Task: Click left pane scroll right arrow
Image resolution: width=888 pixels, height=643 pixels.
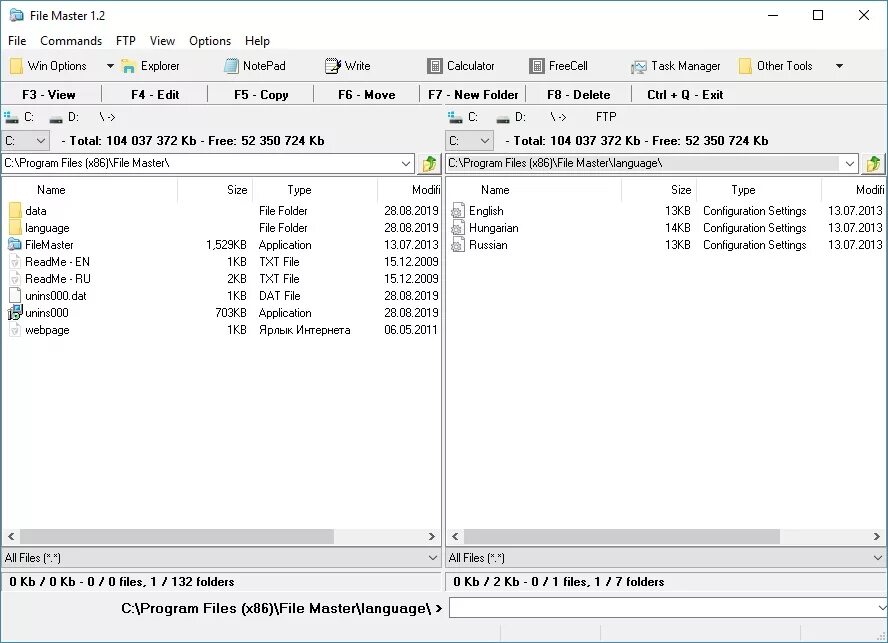Action: coord(432,536)
